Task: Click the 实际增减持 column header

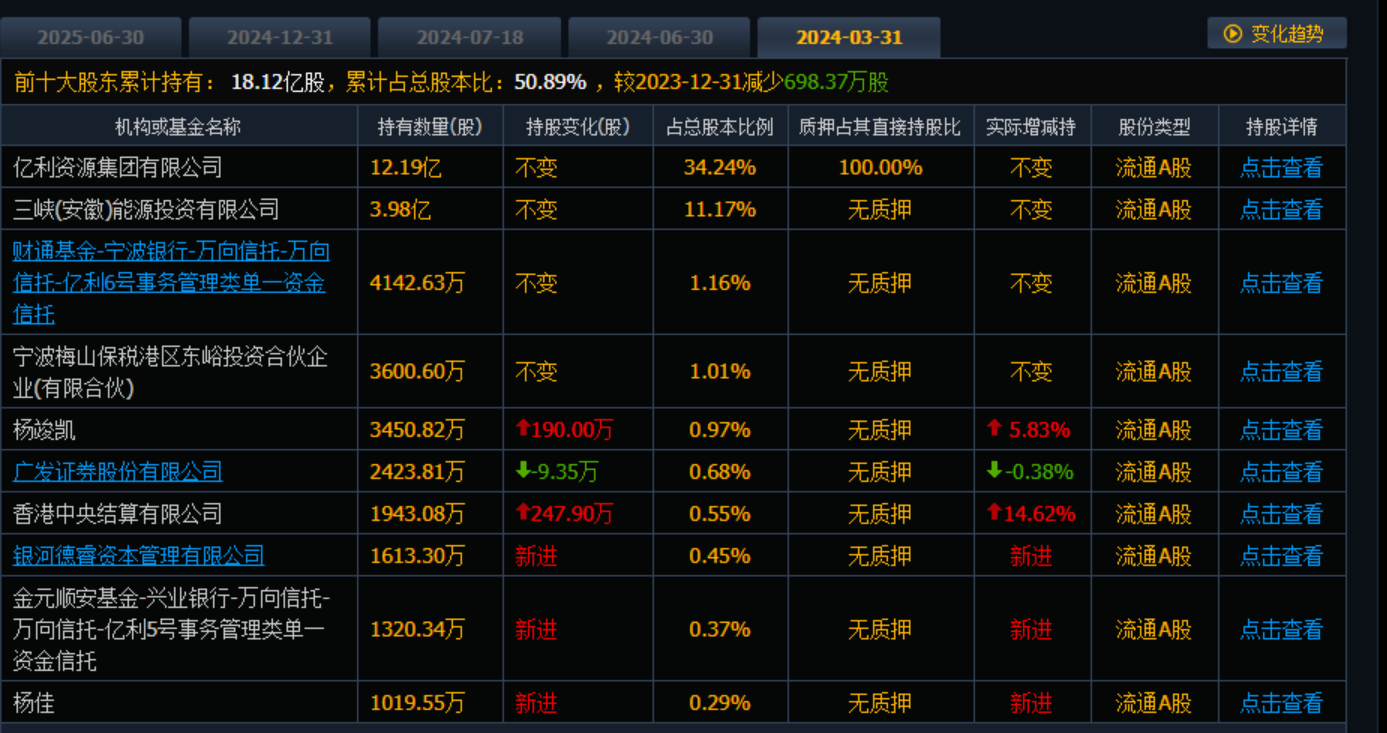Action: 1031,127
